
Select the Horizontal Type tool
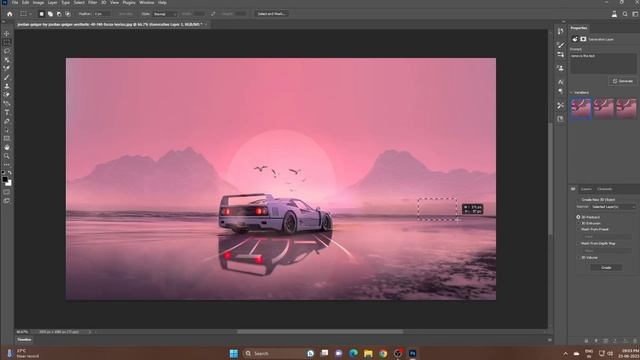[x=7, y=112]
